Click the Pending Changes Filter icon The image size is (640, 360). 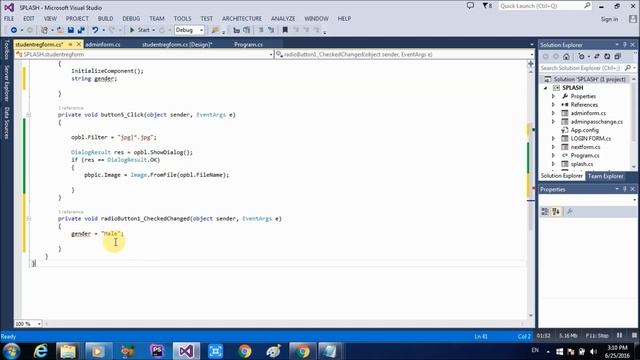click(581, 56)
